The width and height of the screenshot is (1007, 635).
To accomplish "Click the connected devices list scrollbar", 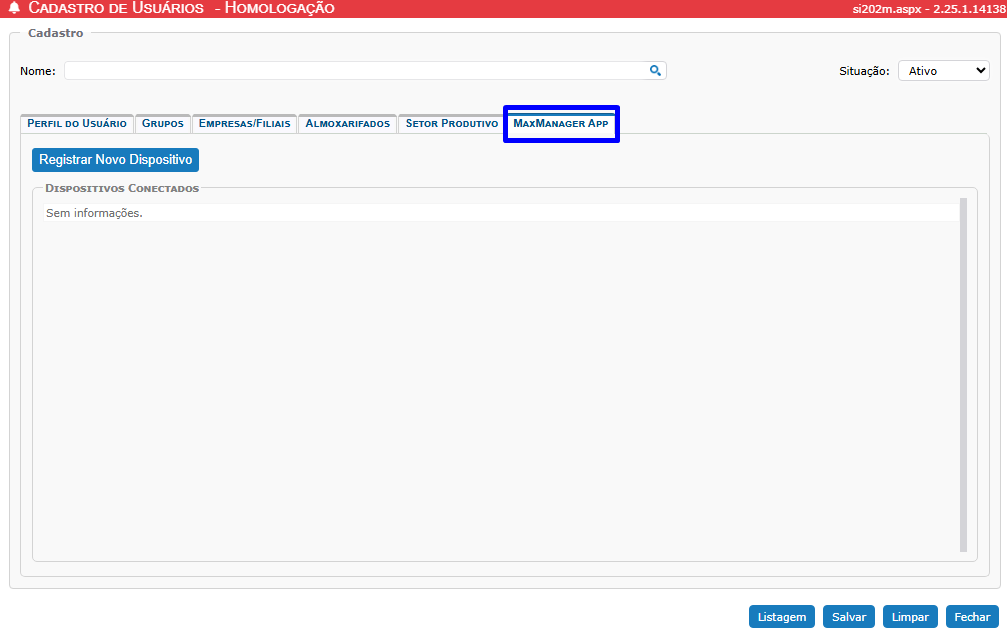I will [x=963, y=374].
